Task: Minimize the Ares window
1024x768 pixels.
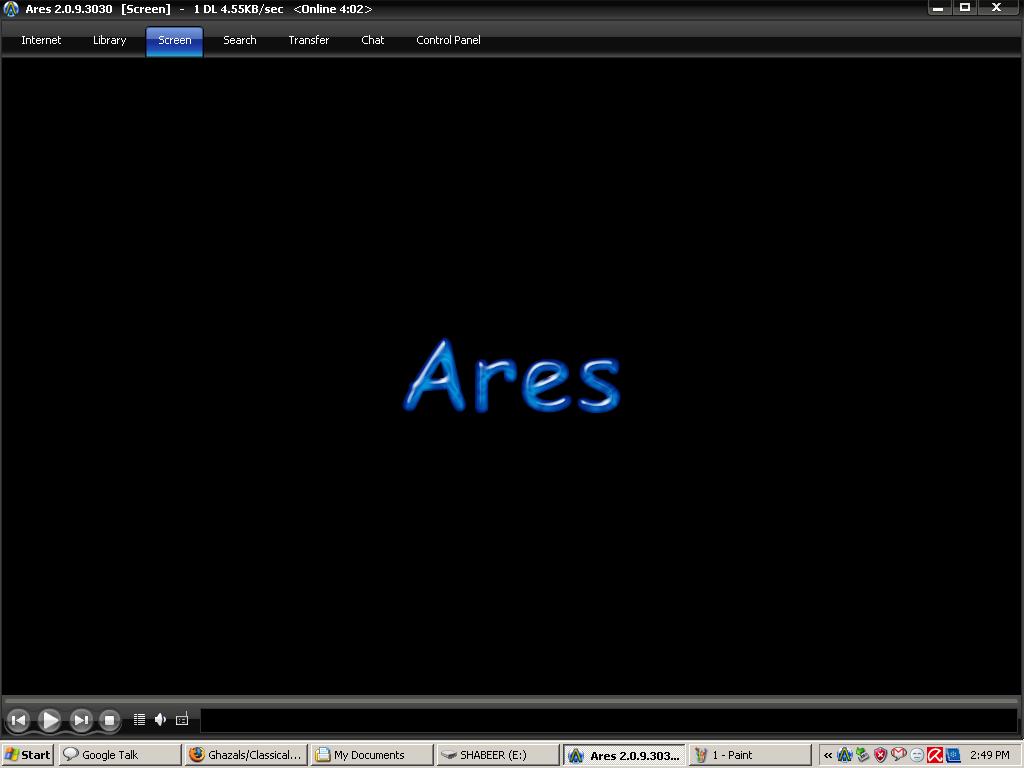Action: tap(938, 8)
